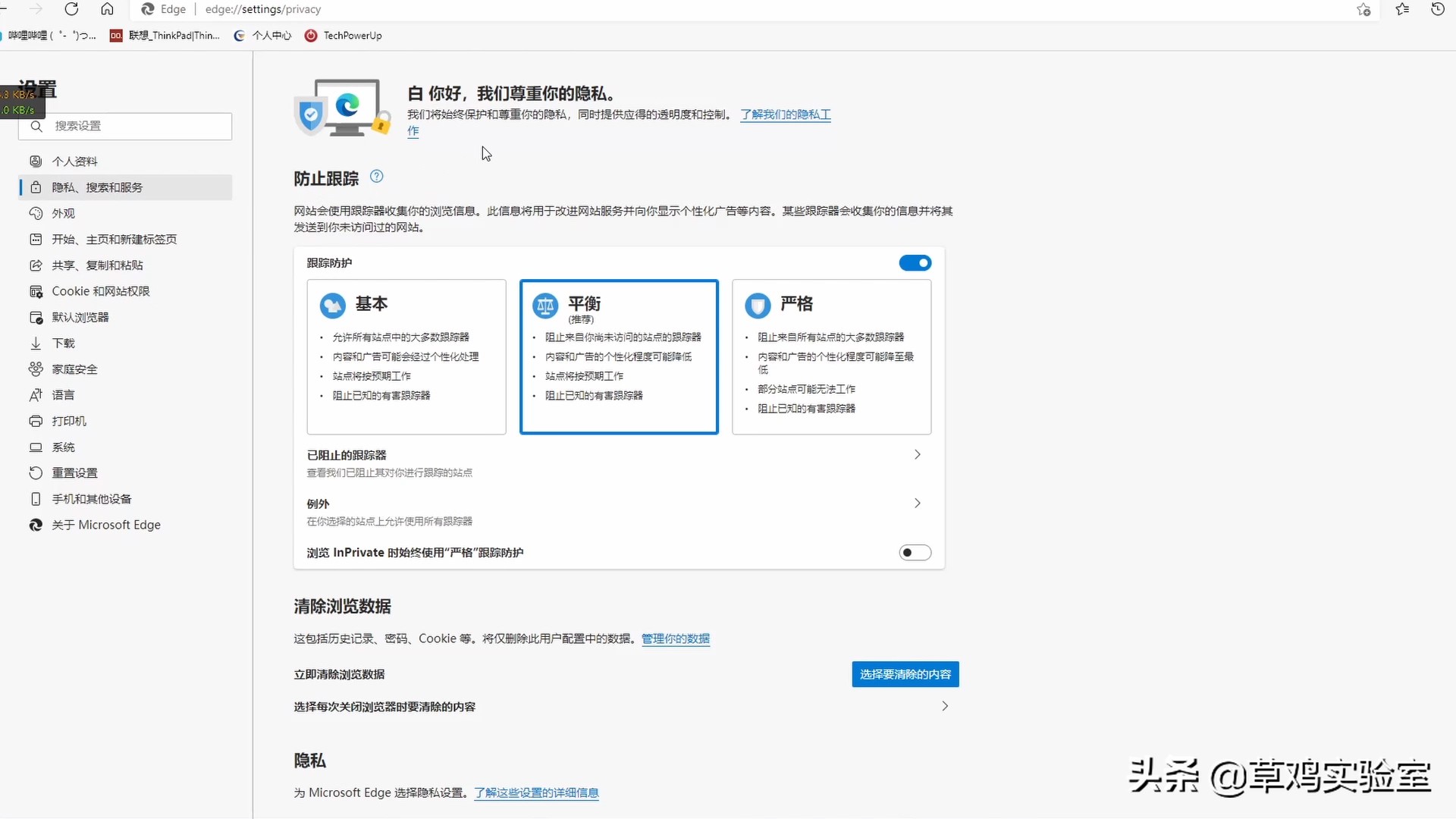Image resolution: width=1456 pixels, height=819 pixels.
Task: Click the 打印机 printer icon
Action: (36, 421)
